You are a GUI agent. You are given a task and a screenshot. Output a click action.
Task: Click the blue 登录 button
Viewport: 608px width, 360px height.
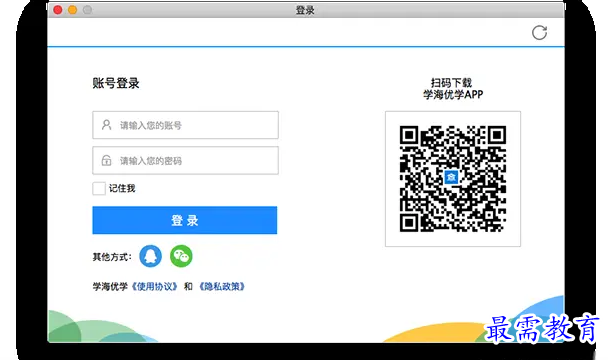coord(185,220)
